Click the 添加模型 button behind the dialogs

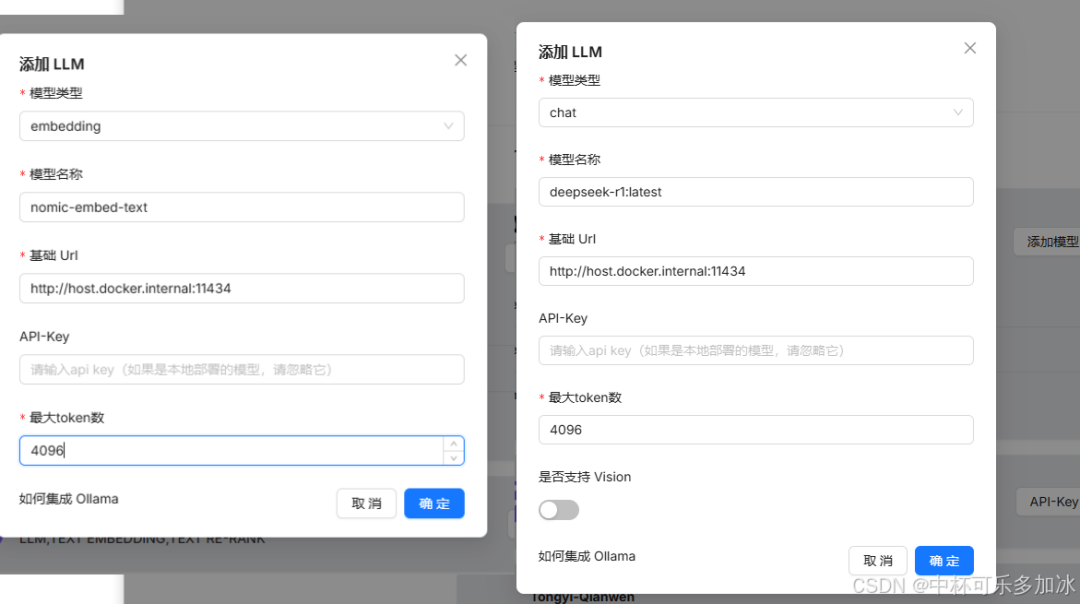tap(1051, 241)
